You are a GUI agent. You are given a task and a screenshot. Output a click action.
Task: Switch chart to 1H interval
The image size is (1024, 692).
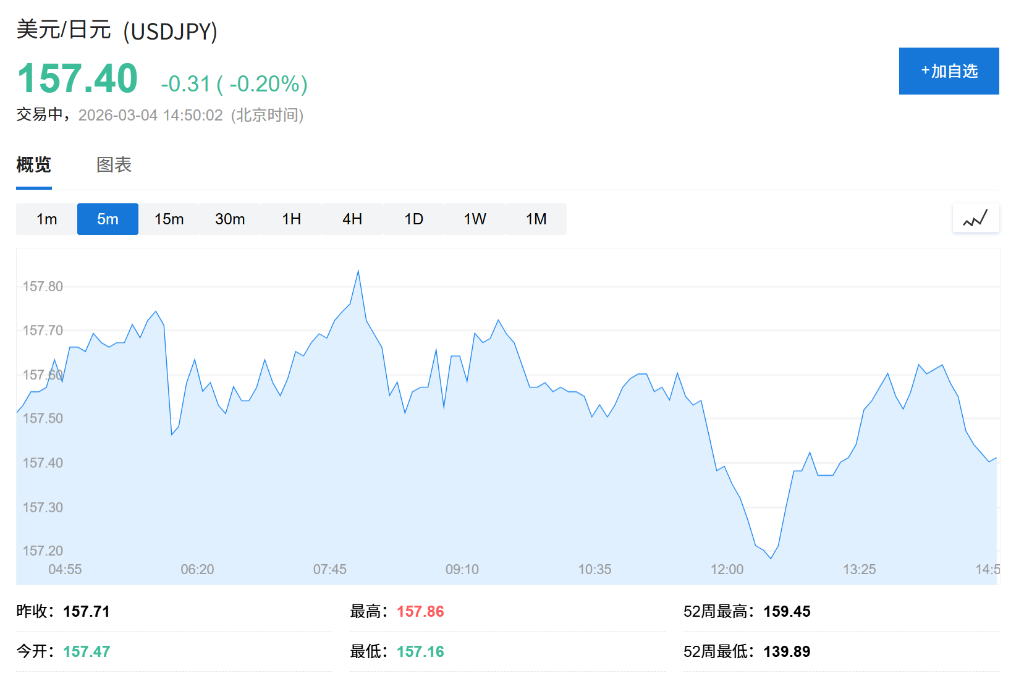click(291, 219)
